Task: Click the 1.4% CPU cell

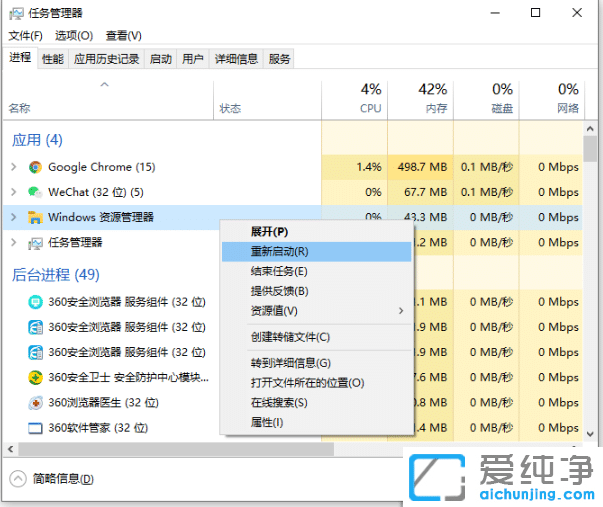Action: click(355, 167)
